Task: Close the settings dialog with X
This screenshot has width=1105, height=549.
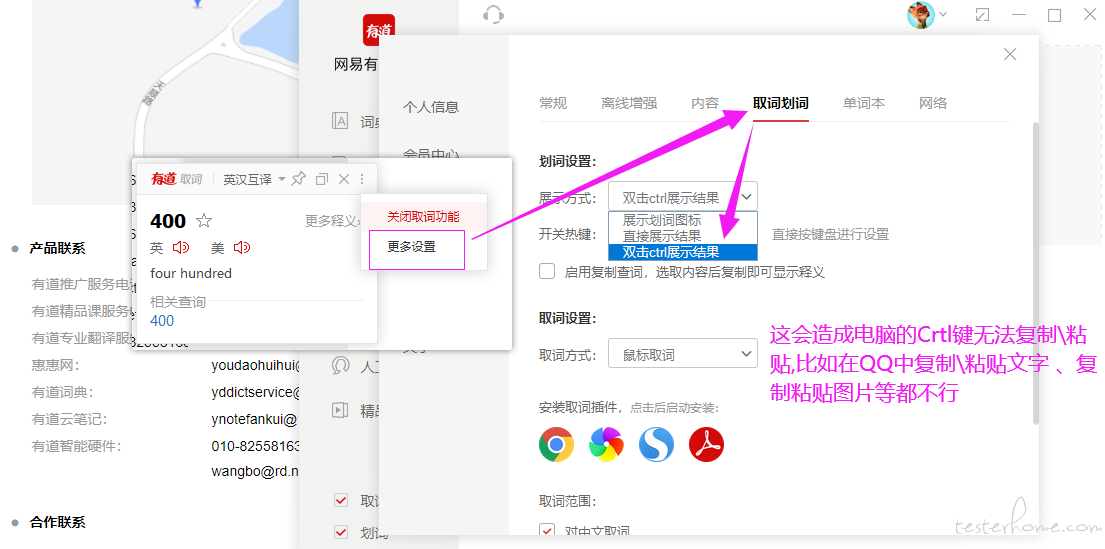Action: coord(1010,54)
